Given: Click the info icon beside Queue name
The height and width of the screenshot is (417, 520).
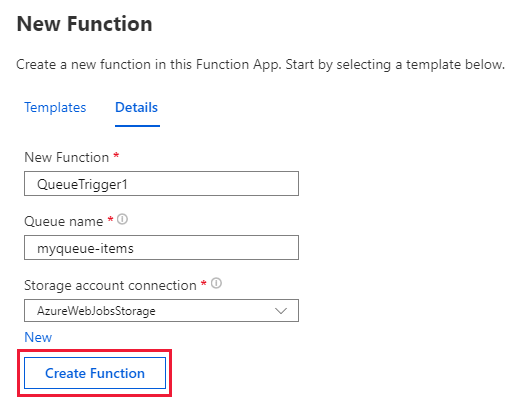Looking at the screenshot, I should tap(123, 219).
